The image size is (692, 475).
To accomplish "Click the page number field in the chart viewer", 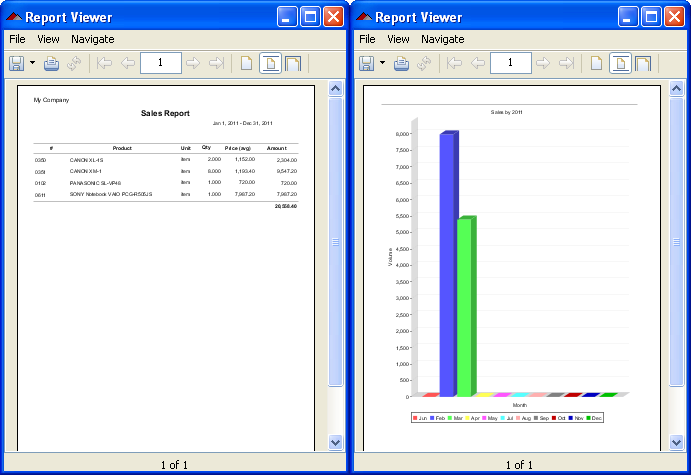I will [510, 64].
